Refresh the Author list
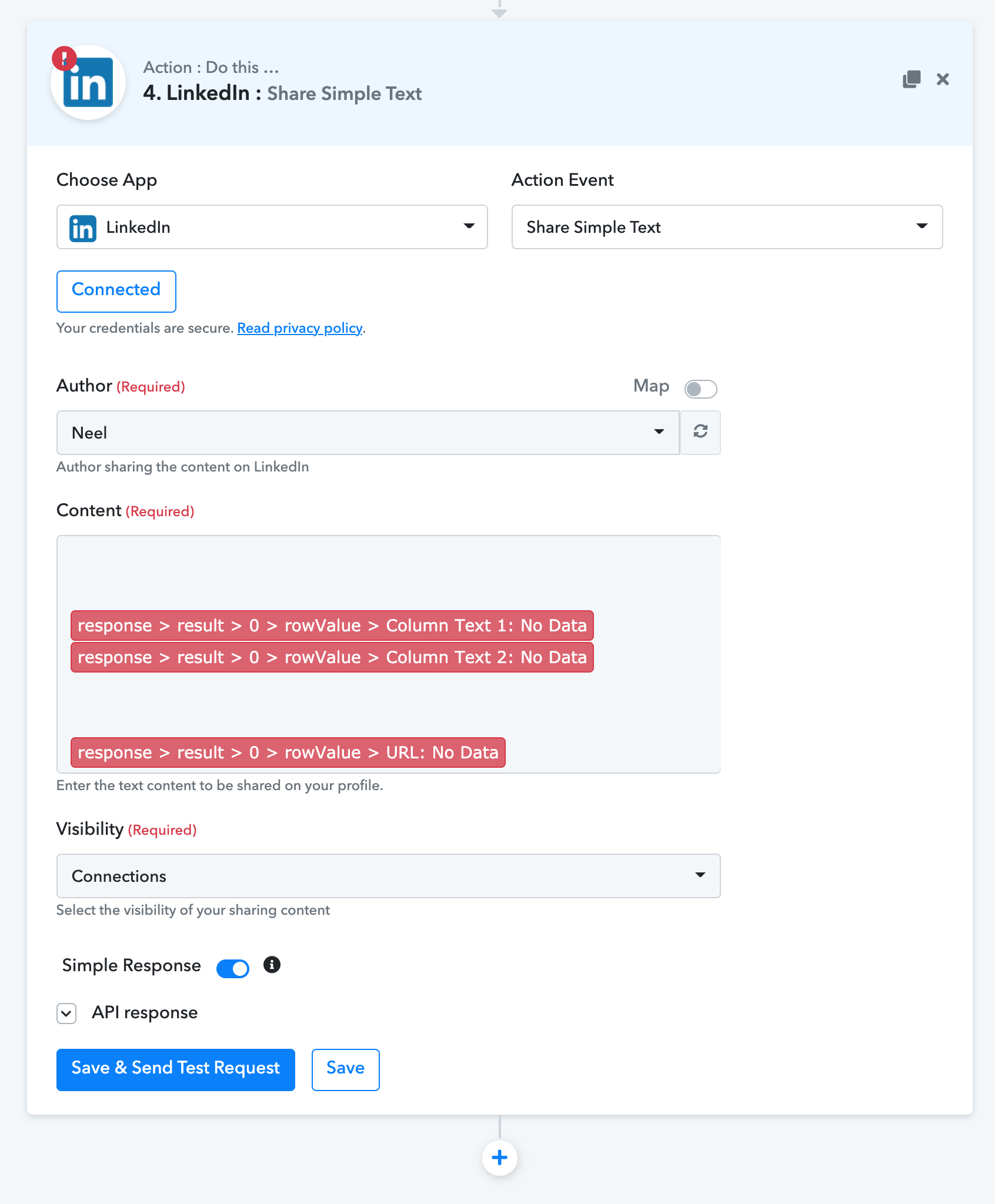The width and height of the screenshot is (995, 1204). [x=700, y=432]
